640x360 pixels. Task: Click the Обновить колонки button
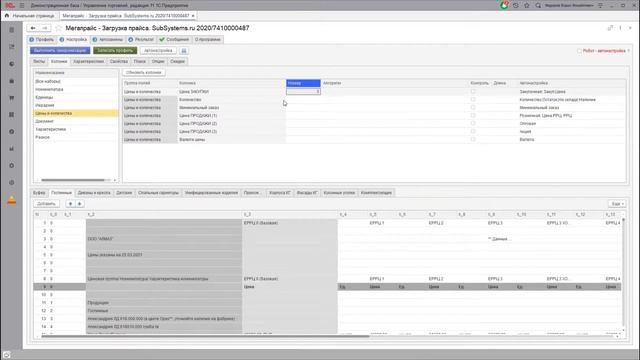point(144,73)
